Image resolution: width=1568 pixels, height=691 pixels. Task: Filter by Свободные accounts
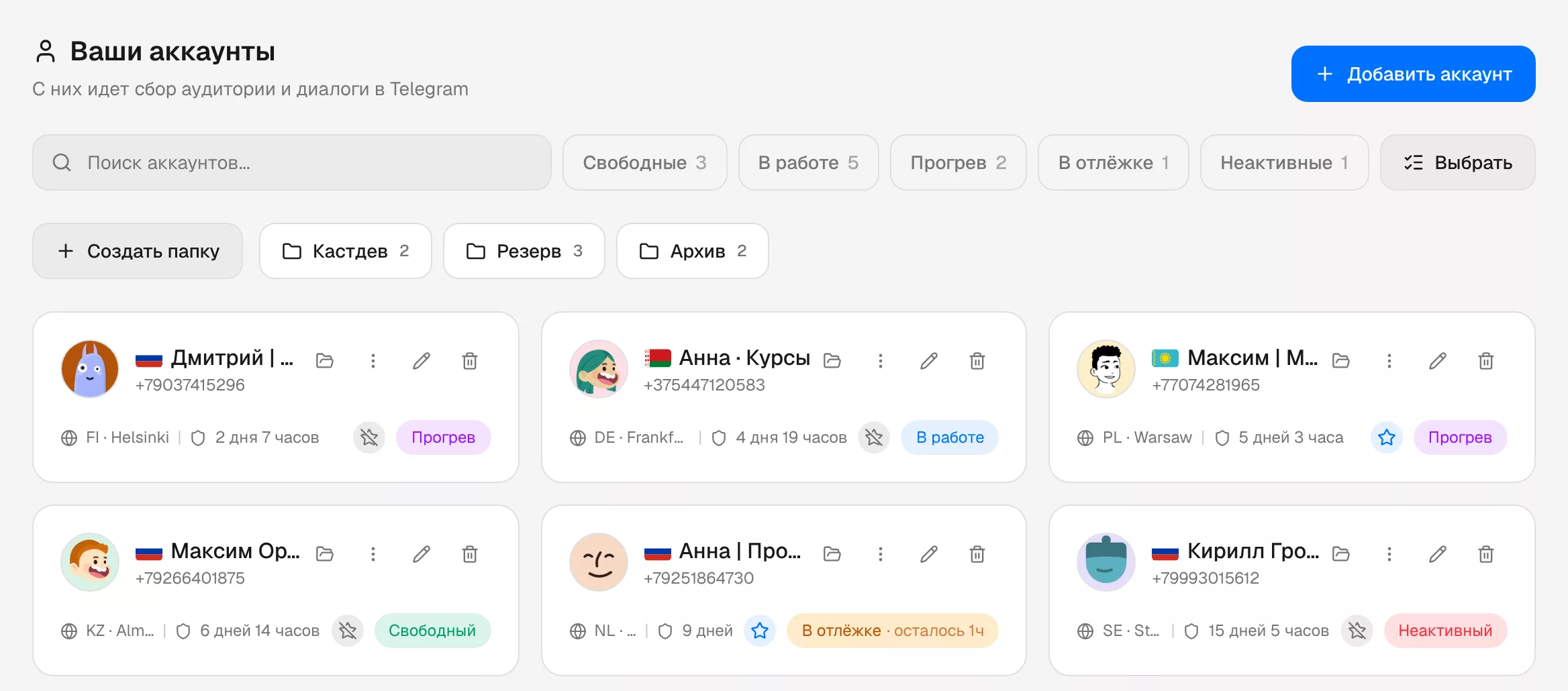(x=644, y=162)
